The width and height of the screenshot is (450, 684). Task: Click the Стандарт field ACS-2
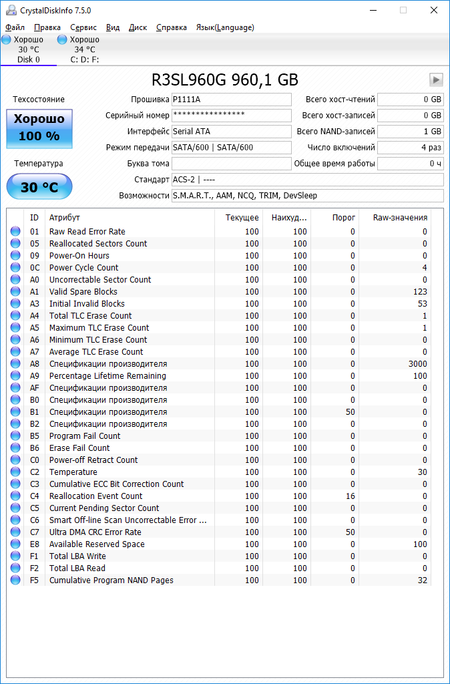[x=307, y=180]
